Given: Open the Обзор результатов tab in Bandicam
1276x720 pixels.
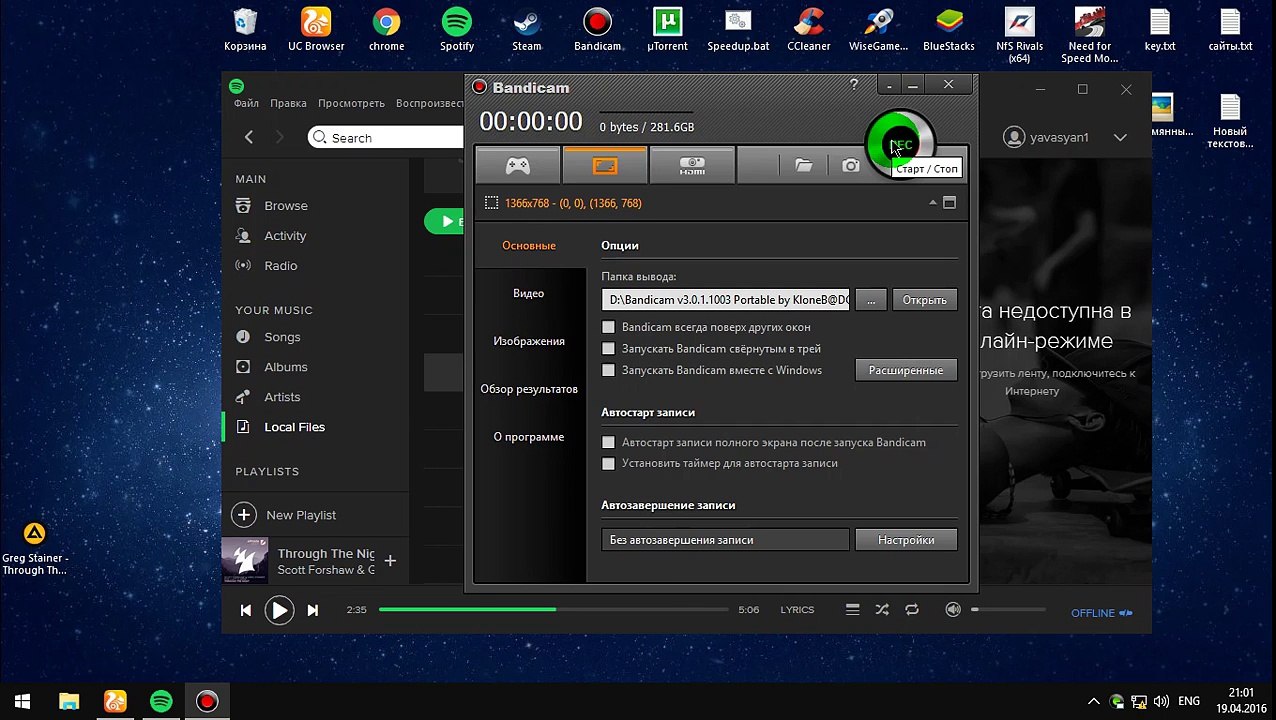Looking at the screenshot, I should pyautogui.click(x=529, y=389).
